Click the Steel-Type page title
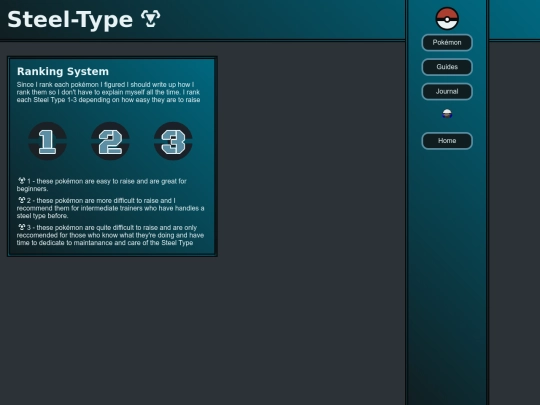 tap(70, 19)
